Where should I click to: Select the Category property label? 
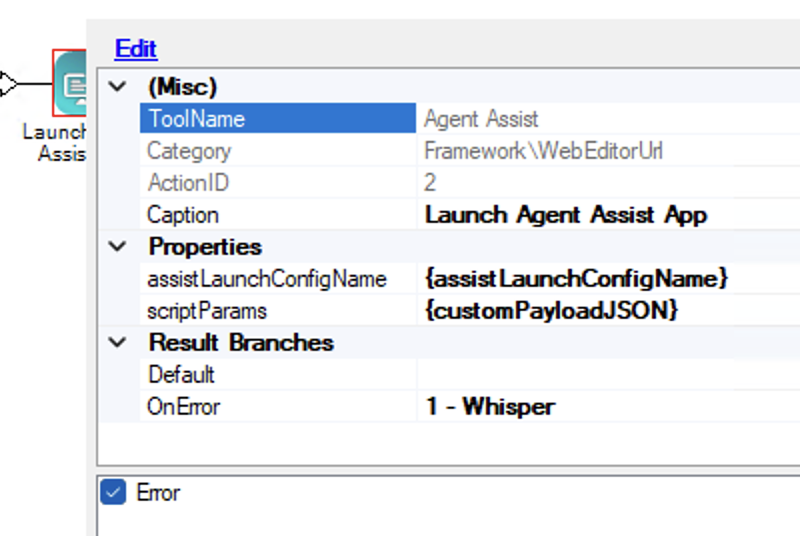[189, 151]
